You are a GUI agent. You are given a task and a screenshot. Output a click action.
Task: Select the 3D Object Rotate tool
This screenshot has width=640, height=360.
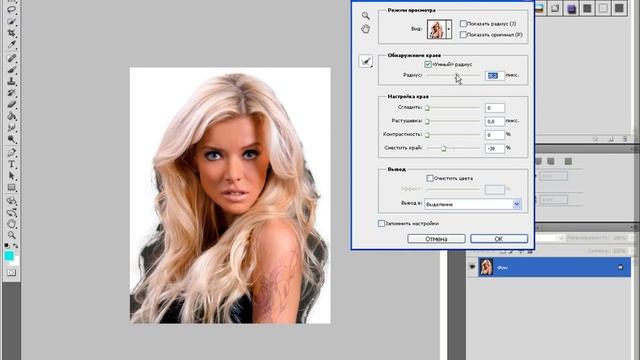pos(11,201)
